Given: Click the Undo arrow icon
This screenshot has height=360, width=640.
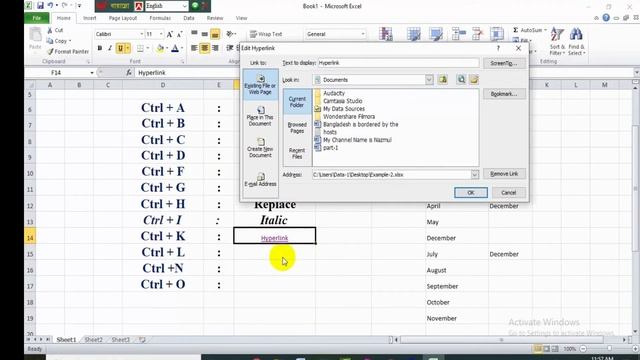Looking at the screenshot, I should click(x=51, y=6).
